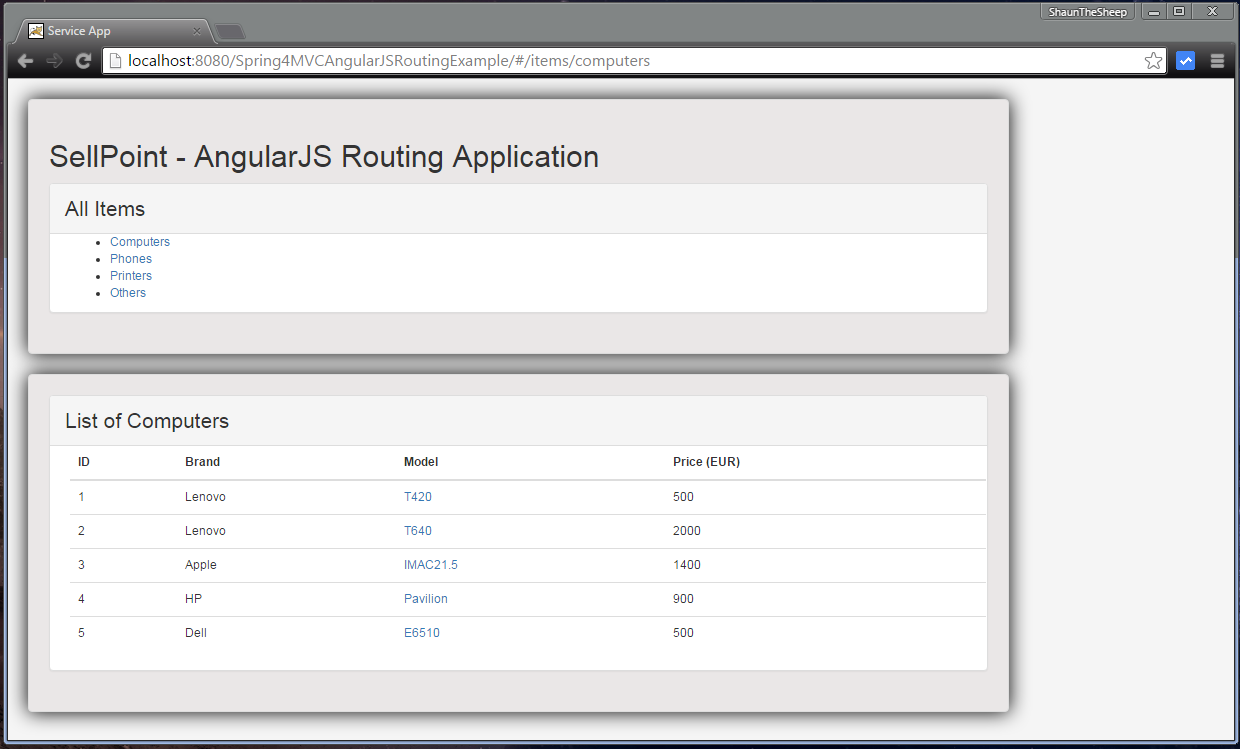The image size is (1240, 749).
Task: Click the T420 model link
Action: [418, 496]
